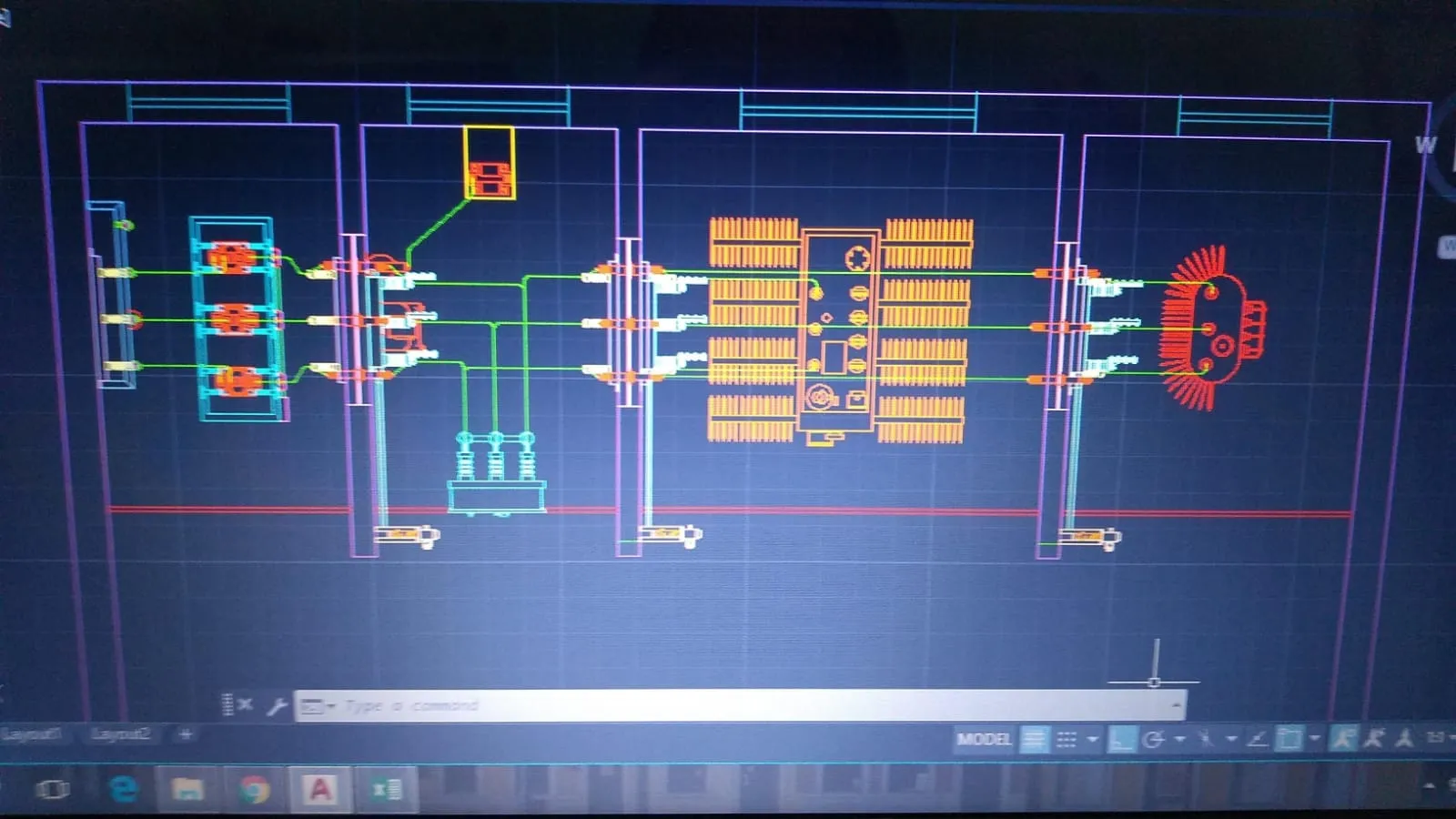Viewport: 1456px width, 819px height.
Task: Toggle ortho mode in status bar
Action: pos(1121,739)
